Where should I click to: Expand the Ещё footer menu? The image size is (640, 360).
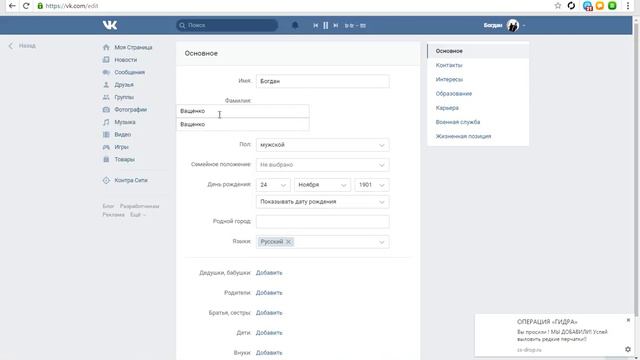click(x=138, y=215)
